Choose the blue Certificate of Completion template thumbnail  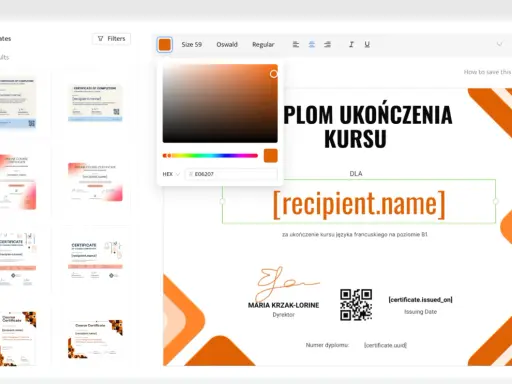click(x=95, y=103)
